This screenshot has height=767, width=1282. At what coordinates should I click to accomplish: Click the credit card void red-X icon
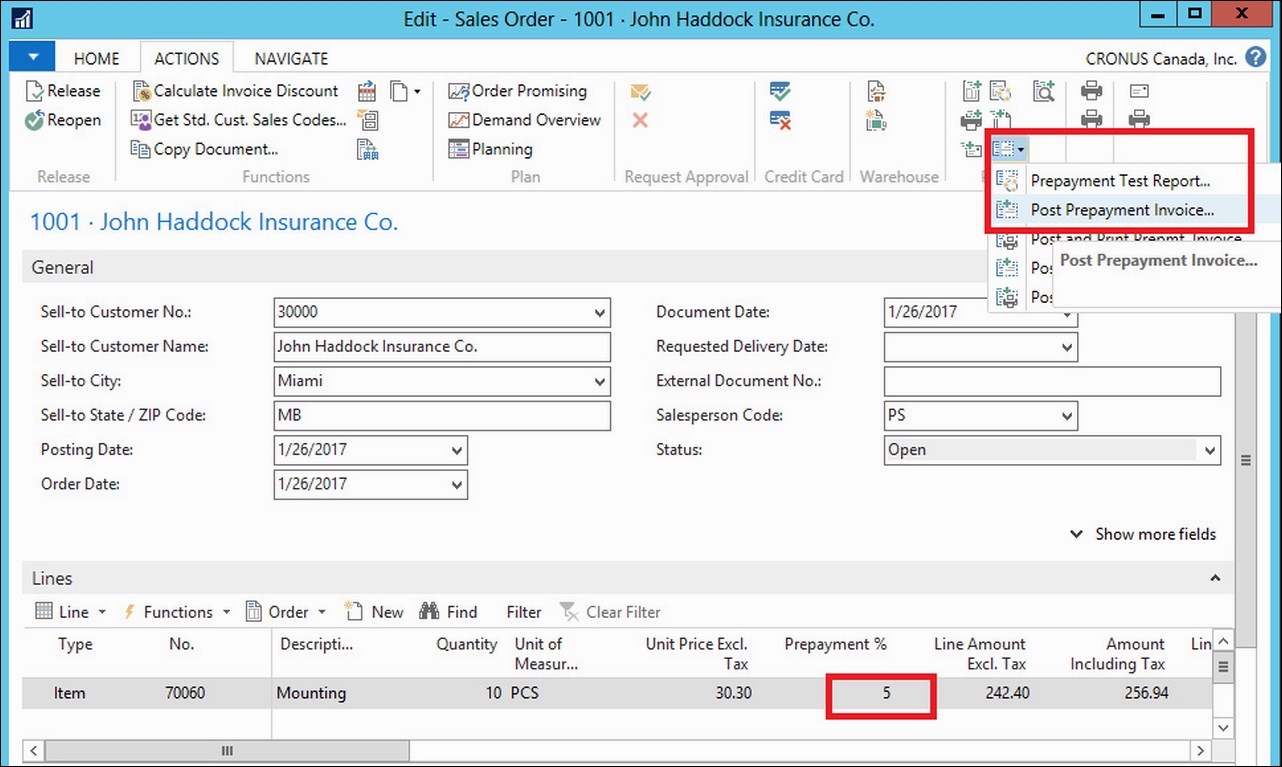pyautogui.click(x=780, y=120)
